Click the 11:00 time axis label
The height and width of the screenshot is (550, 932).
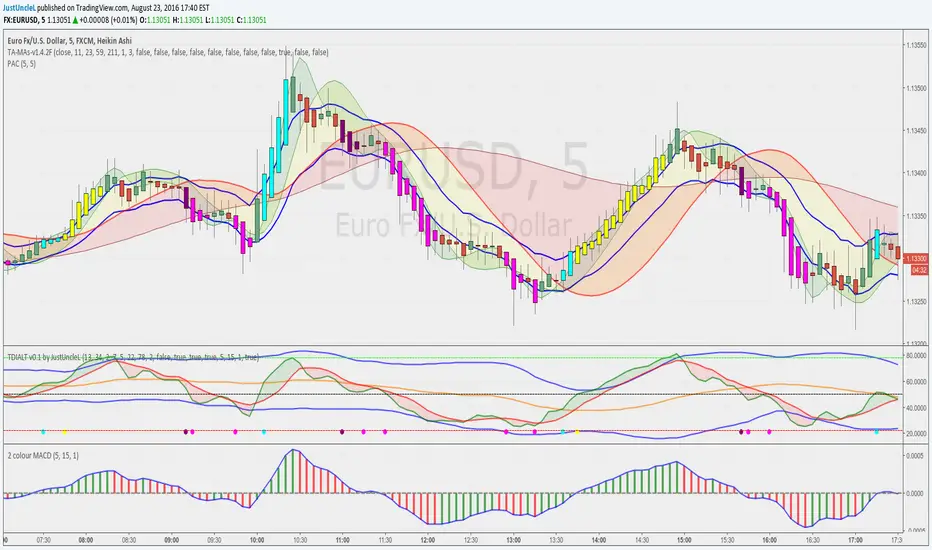(342, 540)
